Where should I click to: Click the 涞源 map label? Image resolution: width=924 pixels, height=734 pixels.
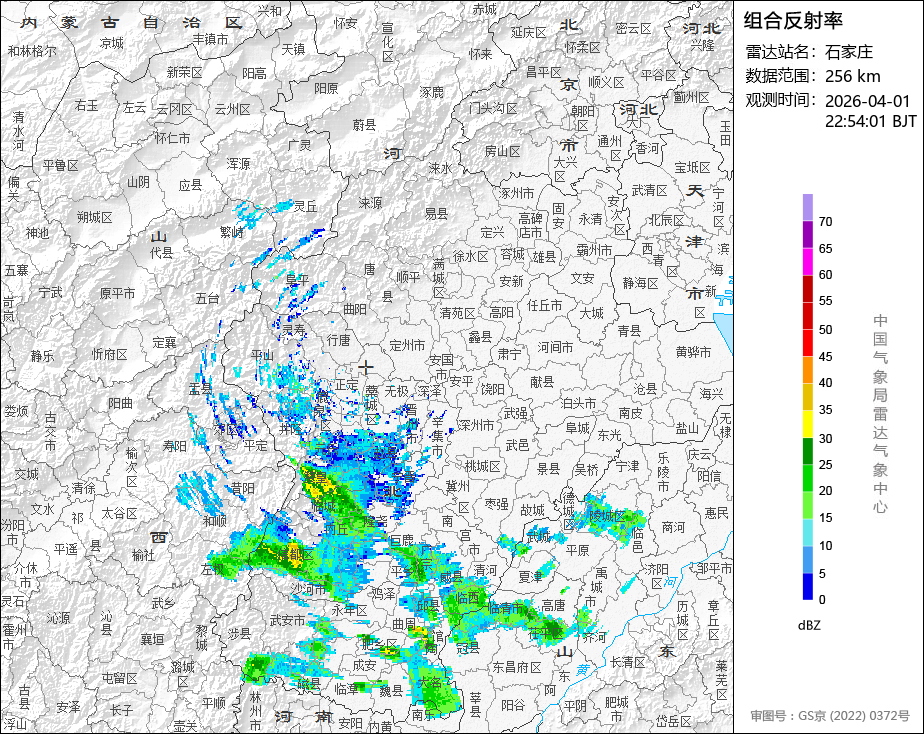click(x=370, y=203)
